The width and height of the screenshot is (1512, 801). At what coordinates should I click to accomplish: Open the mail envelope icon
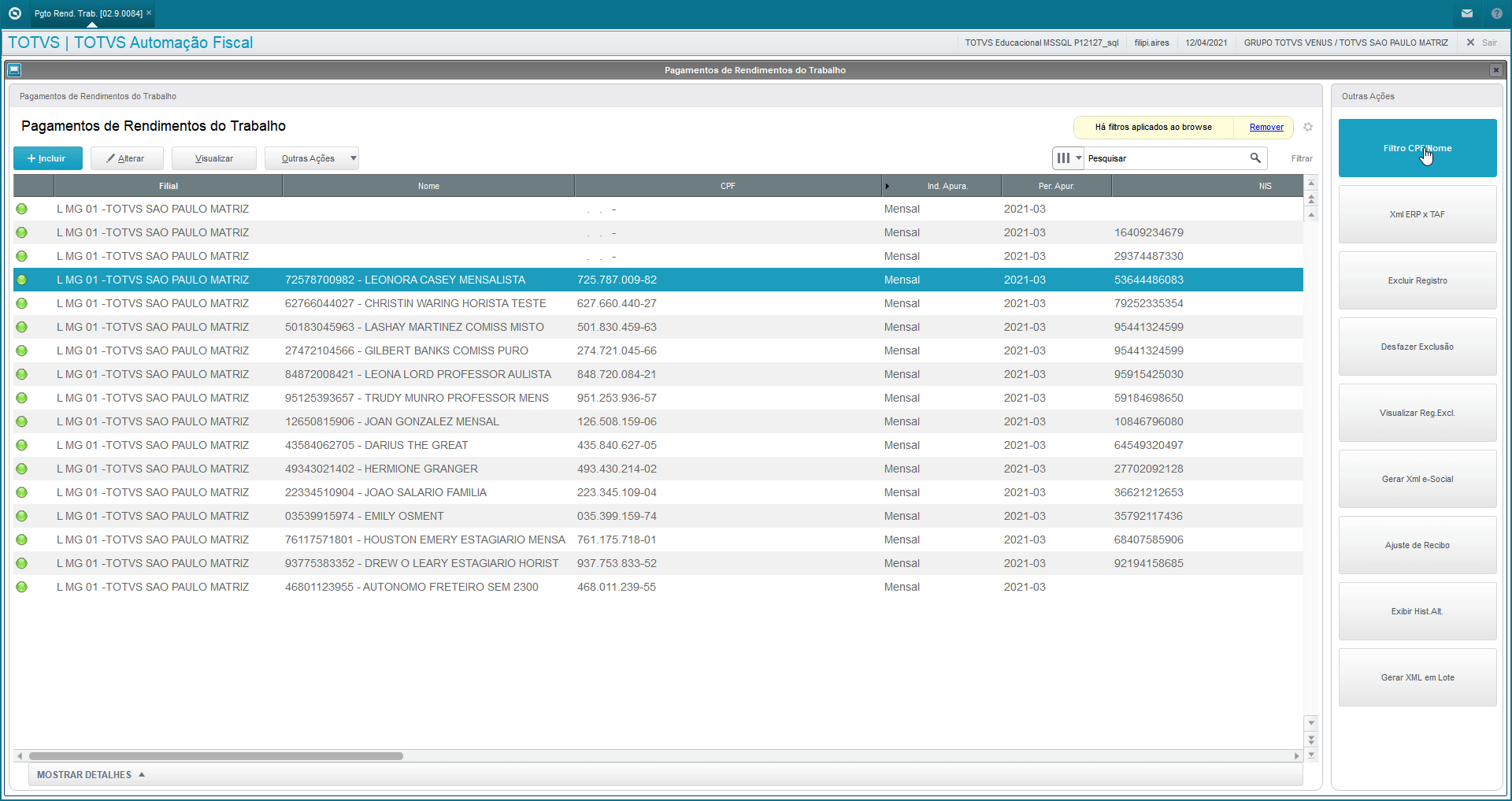click(x=1467, y=13)
